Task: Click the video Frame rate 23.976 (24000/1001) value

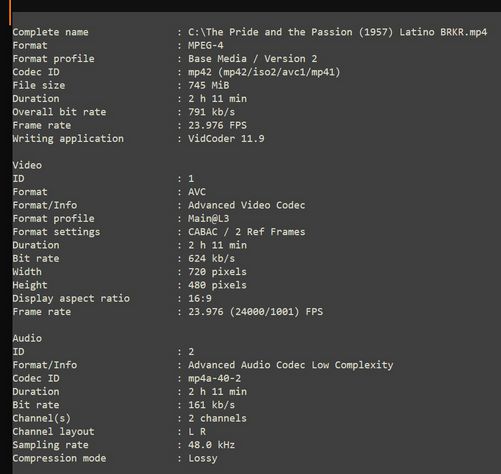Action: pyautogui.click(x=255, y=312)
